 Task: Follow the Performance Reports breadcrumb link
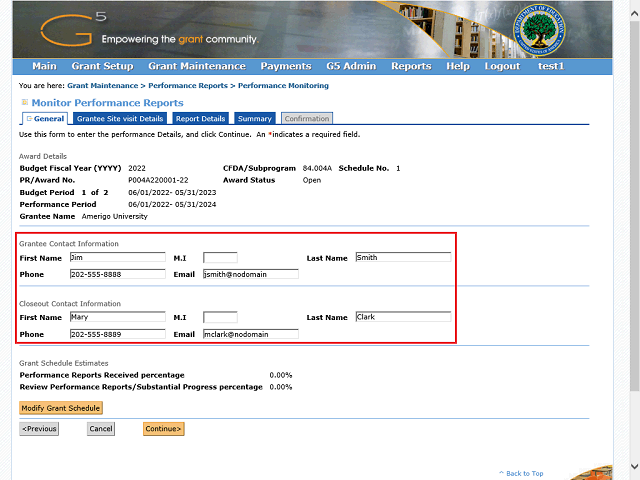pos(188,86)
